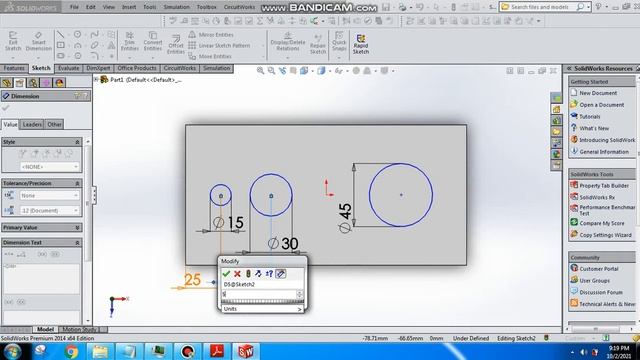
Task: Click Move Entities
Action: [x=211, y=56]
